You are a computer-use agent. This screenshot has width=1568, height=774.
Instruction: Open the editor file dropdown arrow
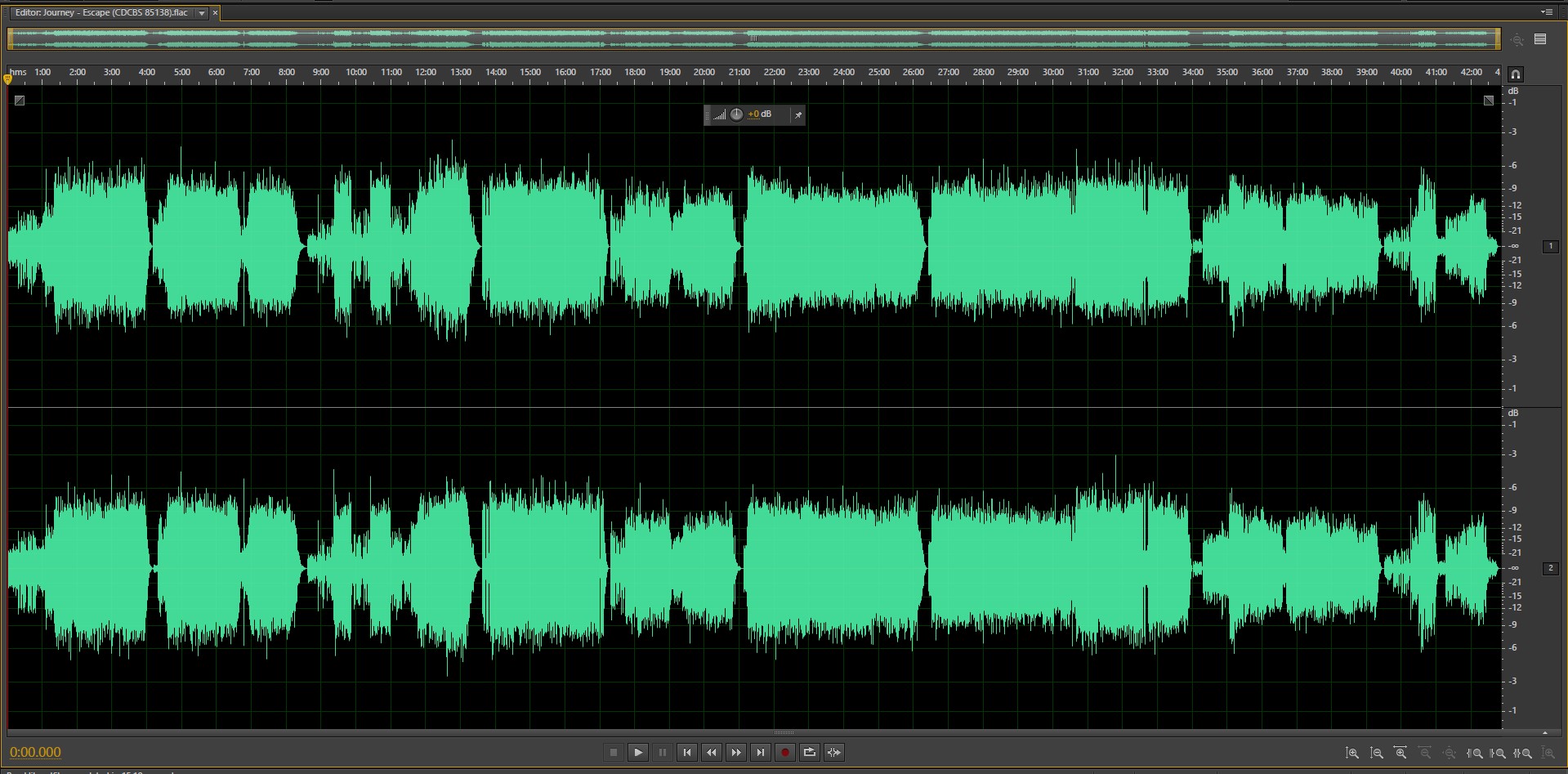202,13
